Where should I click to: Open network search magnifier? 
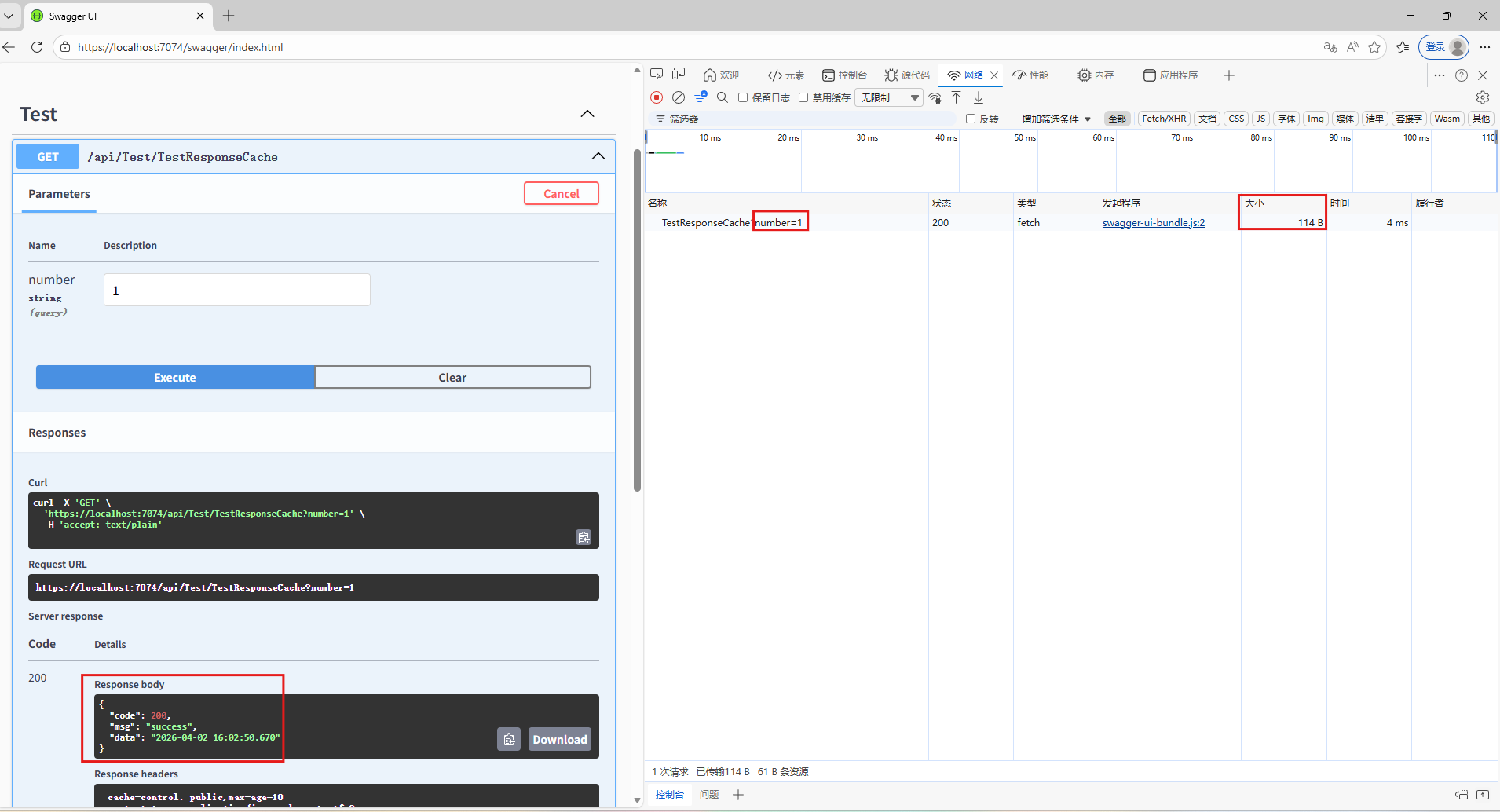click(722, 97)
